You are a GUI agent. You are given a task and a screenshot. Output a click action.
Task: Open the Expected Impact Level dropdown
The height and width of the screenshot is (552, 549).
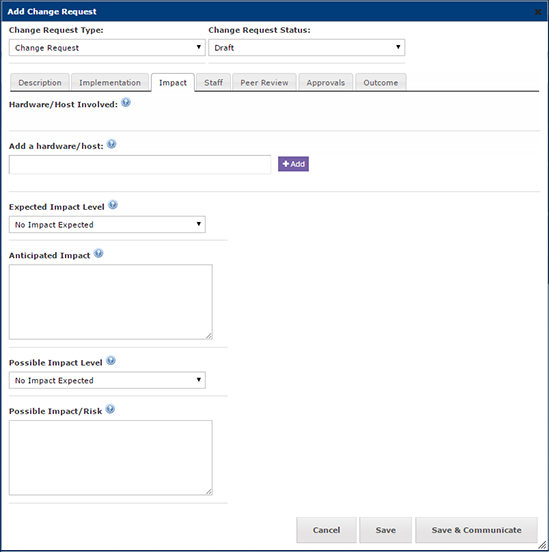click(107, 225)
